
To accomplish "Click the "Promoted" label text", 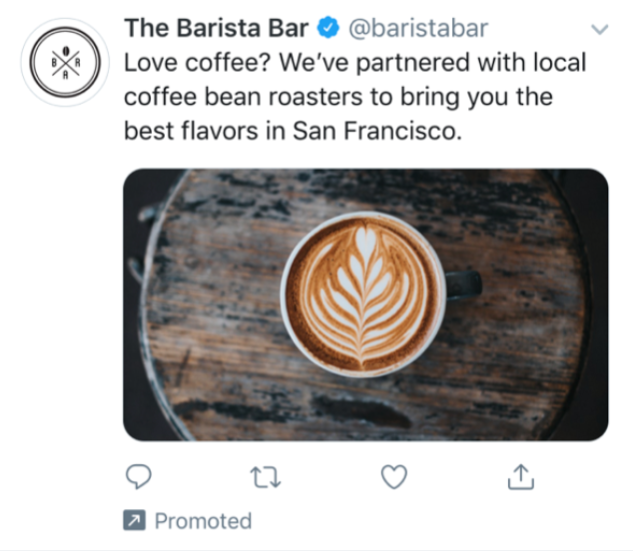I will [x=203, y=521].
